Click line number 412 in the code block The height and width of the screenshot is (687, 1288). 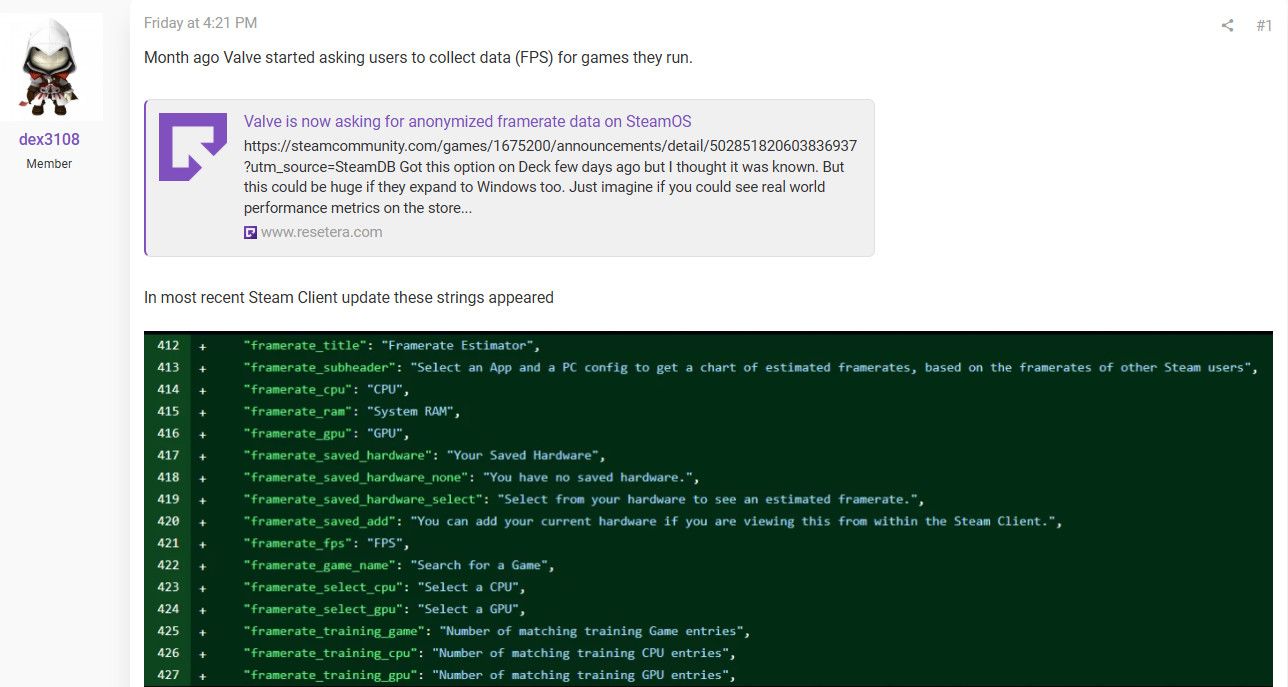click(168, 345)
